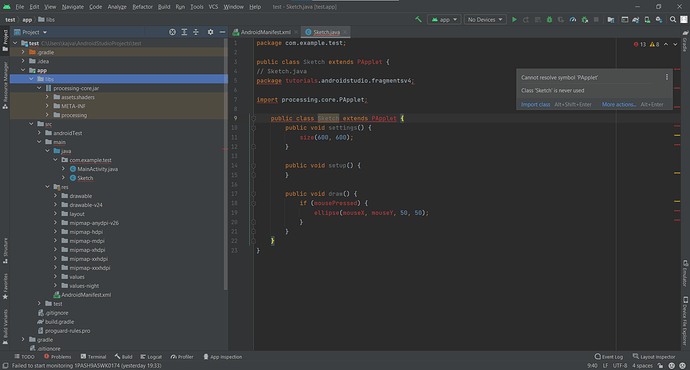Screen dimensions: 690x370
Task: Open the Structure side panel
Action: coord(5,251)
